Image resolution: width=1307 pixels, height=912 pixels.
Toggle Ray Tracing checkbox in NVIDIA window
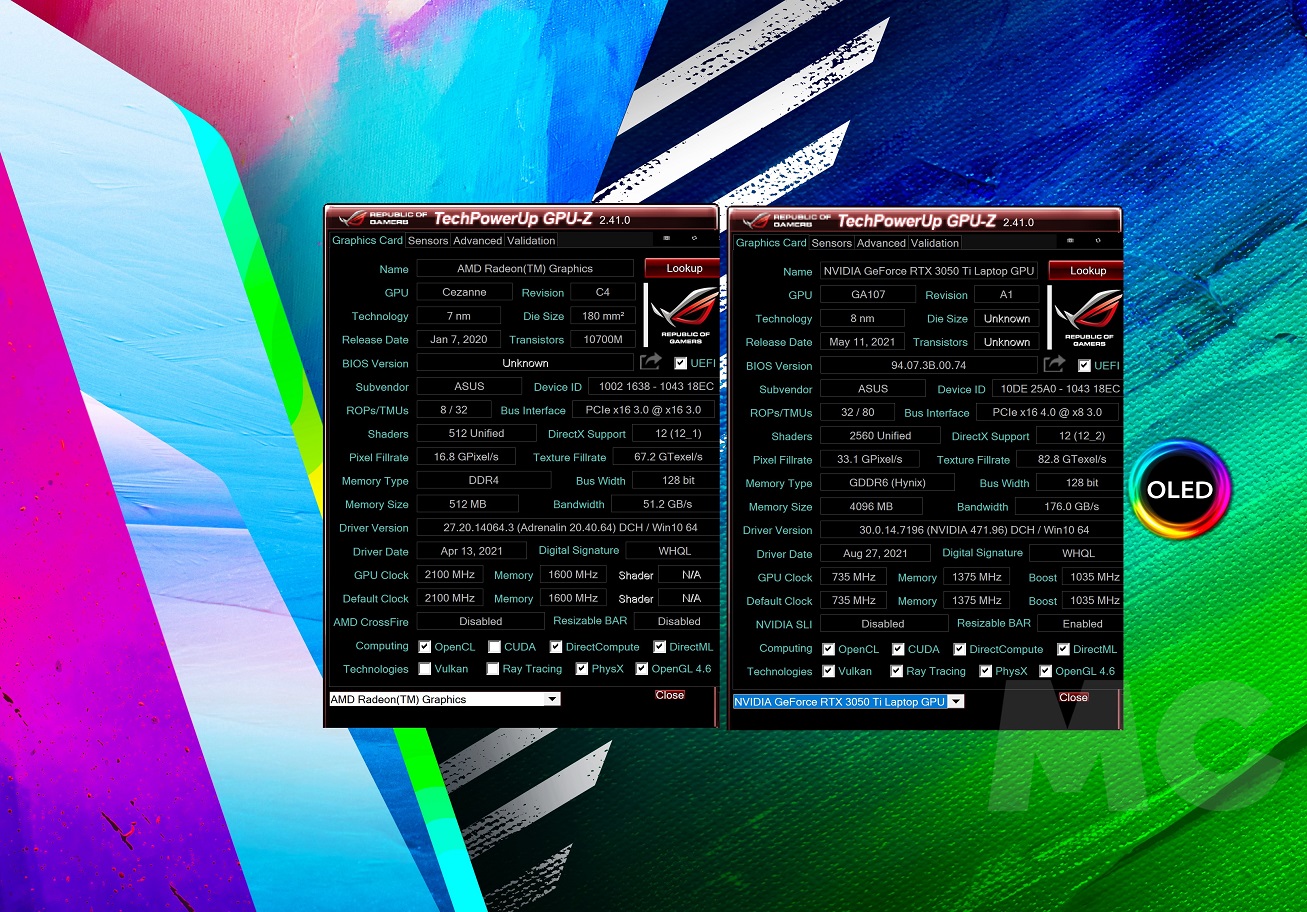(897, 672)
